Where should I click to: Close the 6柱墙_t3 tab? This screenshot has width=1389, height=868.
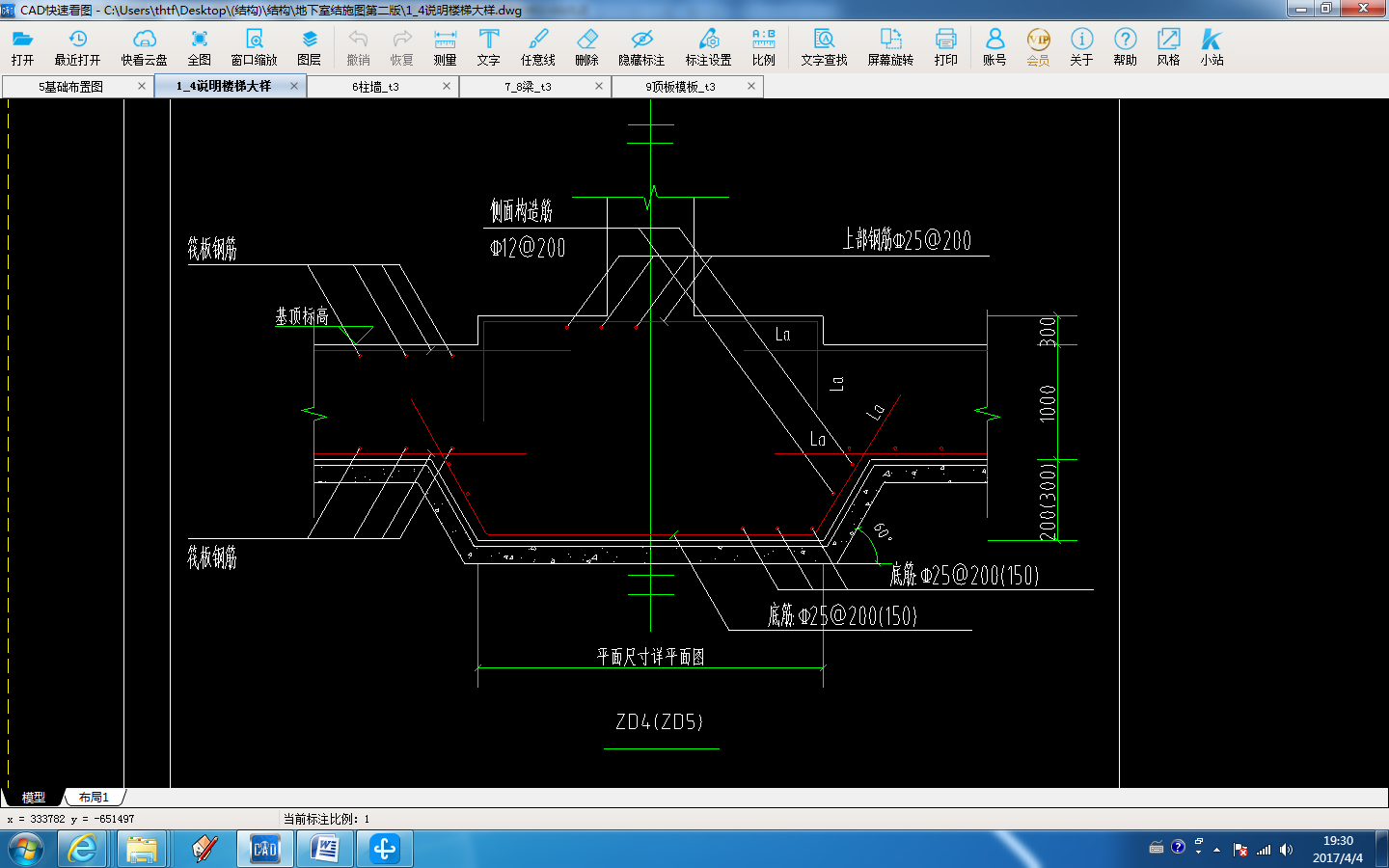click(447, 86)
